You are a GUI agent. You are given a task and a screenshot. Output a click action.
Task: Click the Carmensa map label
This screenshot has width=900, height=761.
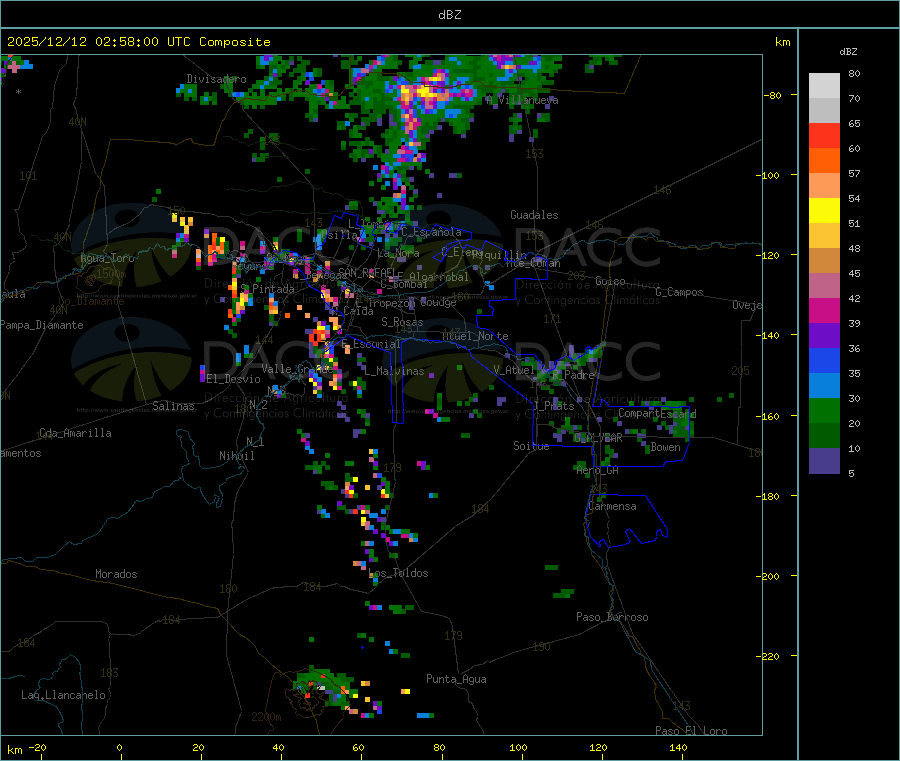(x=612, y=507)
